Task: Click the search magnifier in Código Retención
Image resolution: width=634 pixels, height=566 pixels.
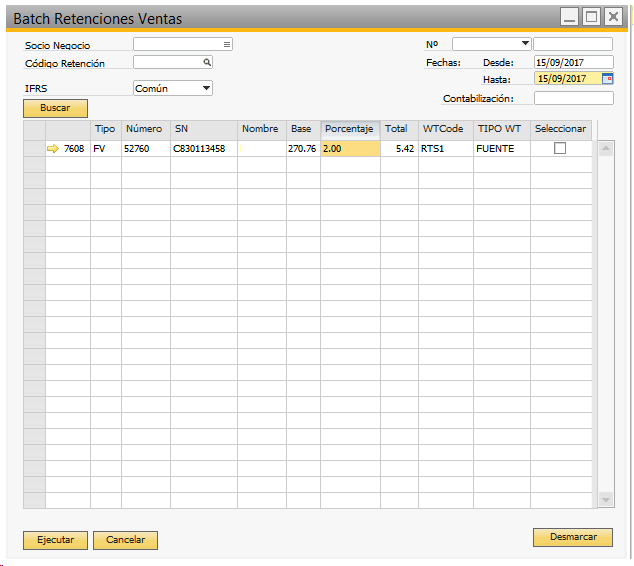Action: 207,62
